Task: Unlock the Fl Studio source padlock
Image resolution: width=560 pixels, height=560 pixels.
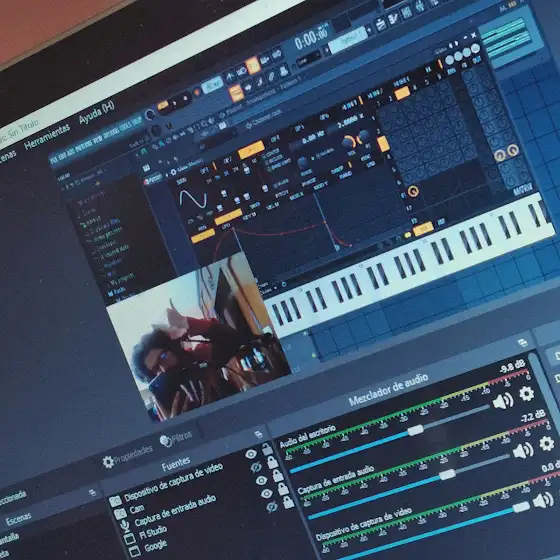Action: (x=283, y=489)
